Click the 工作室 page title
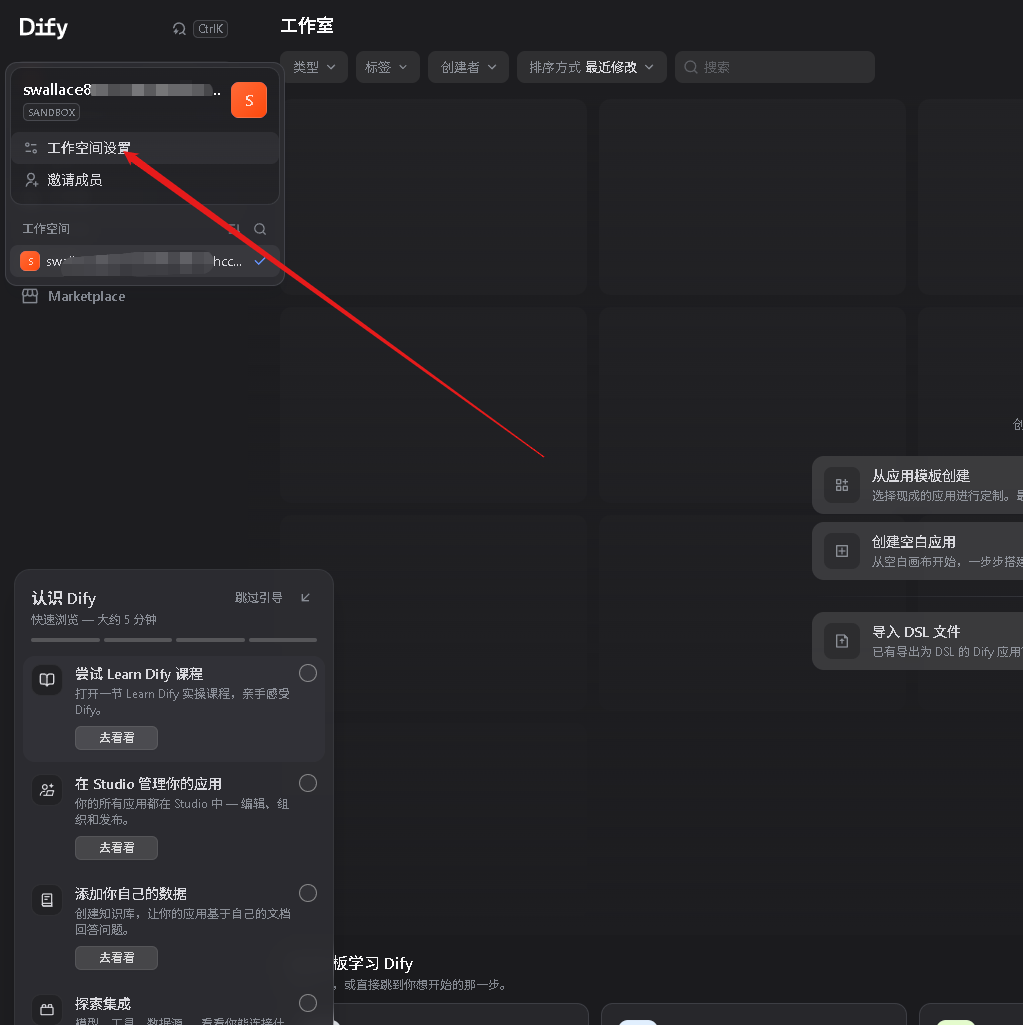The height and width of the screenshot is (1025, 1023). pos(307,26)
